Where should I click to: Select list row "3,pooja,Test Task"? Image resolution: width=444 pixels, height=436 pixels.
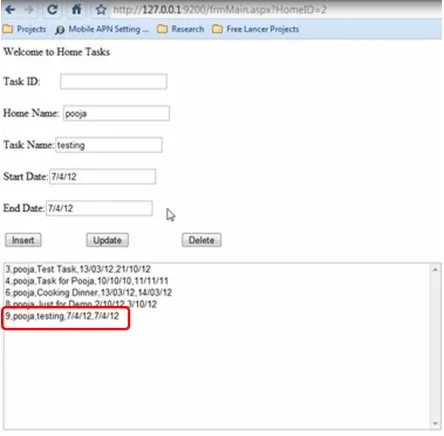pos(217,269)
